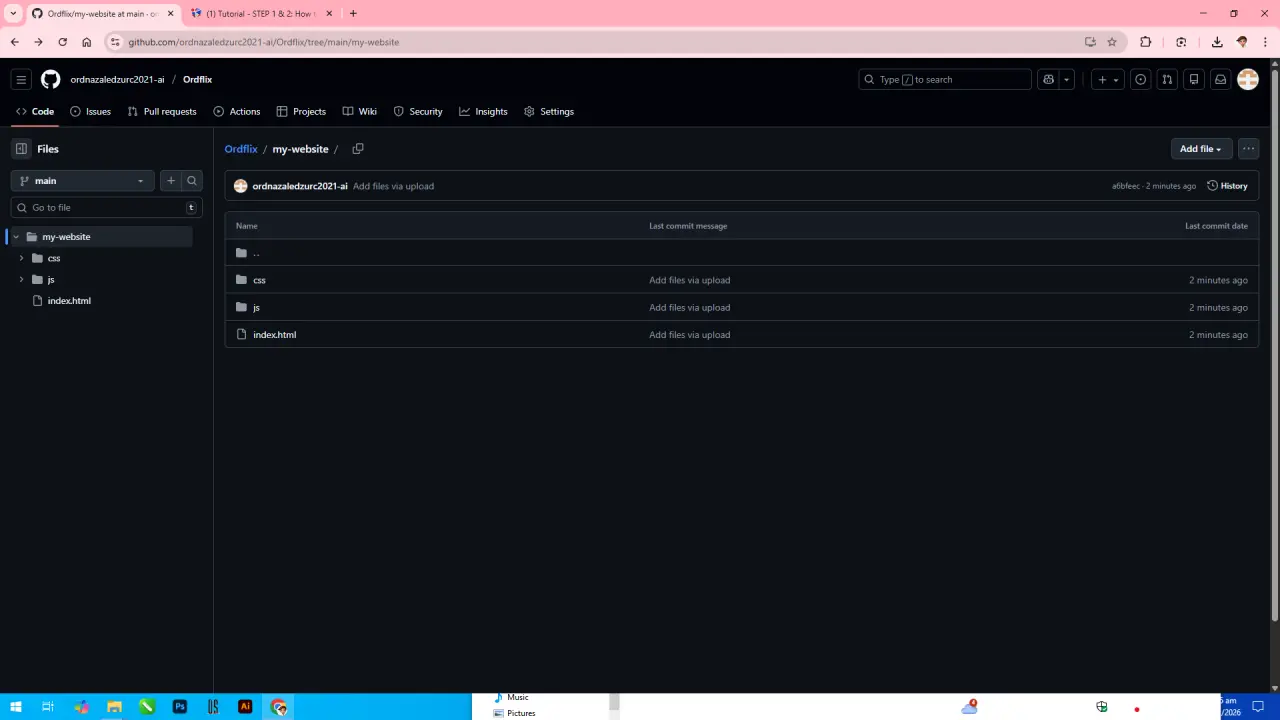Open the main branch selector dropdown
This screenshot has width=1280, height=720.
click(x=83, y=181)
